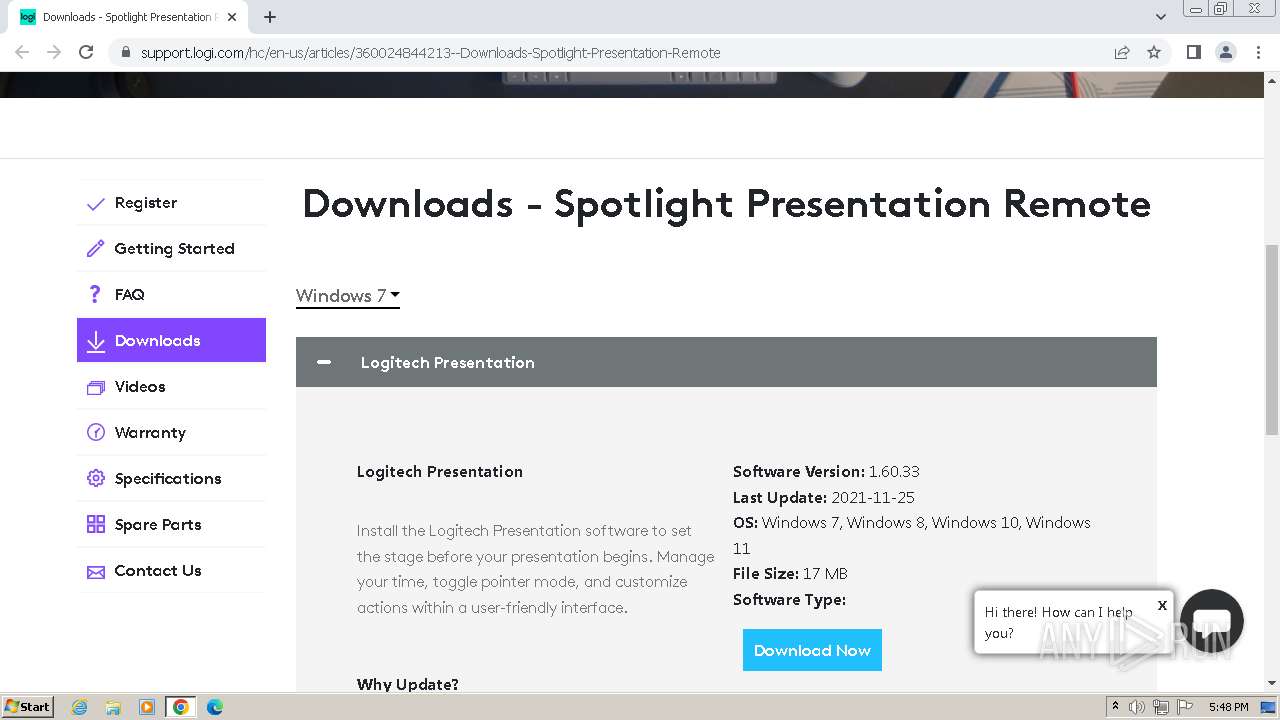This screenshot has width=1280, height=720.
Task: Go back with the browser back arrow
Action: [22, 52]
